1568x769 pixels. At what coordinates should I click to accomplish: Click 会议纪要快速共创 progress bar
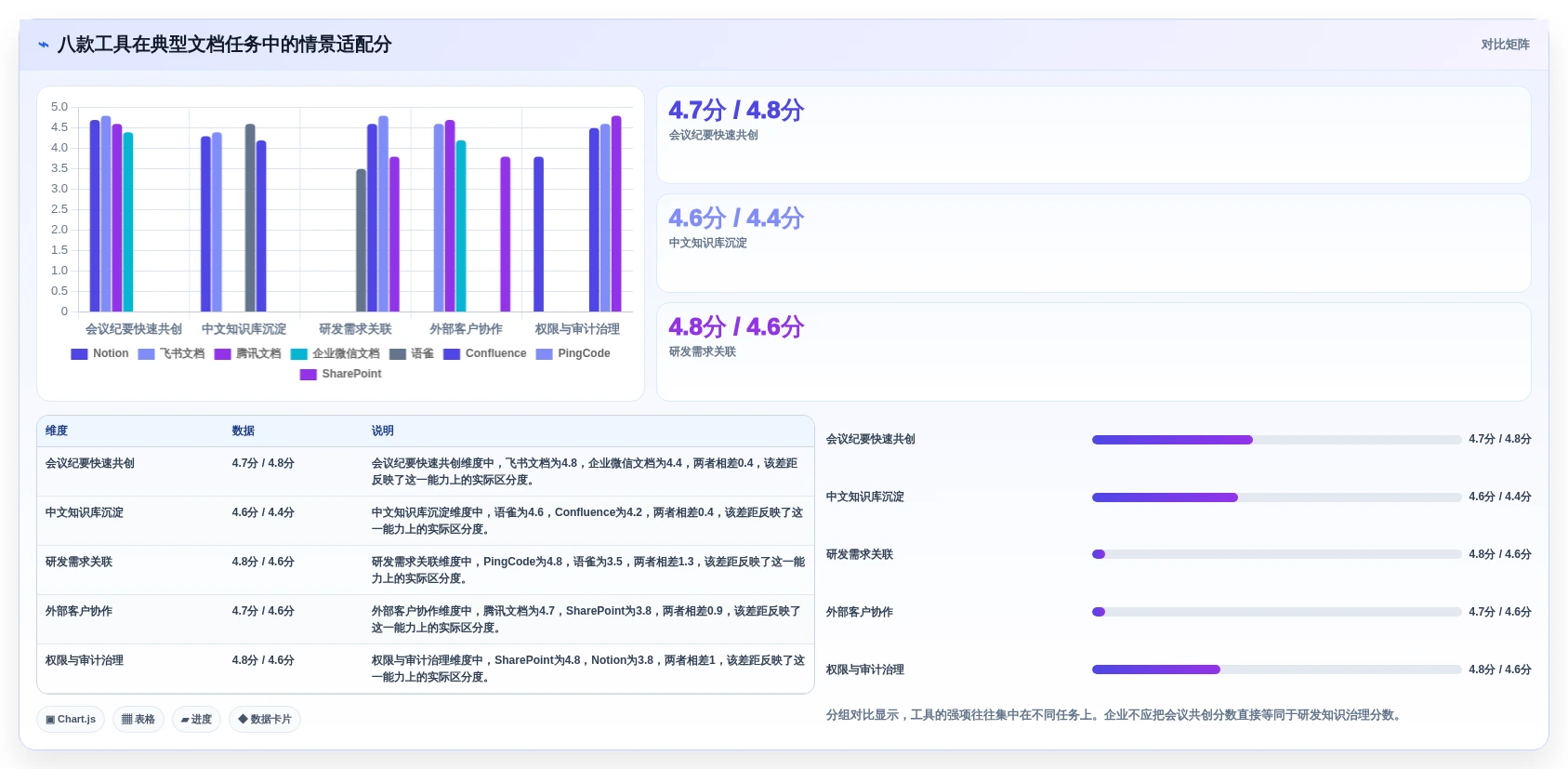click(1276, 439)
